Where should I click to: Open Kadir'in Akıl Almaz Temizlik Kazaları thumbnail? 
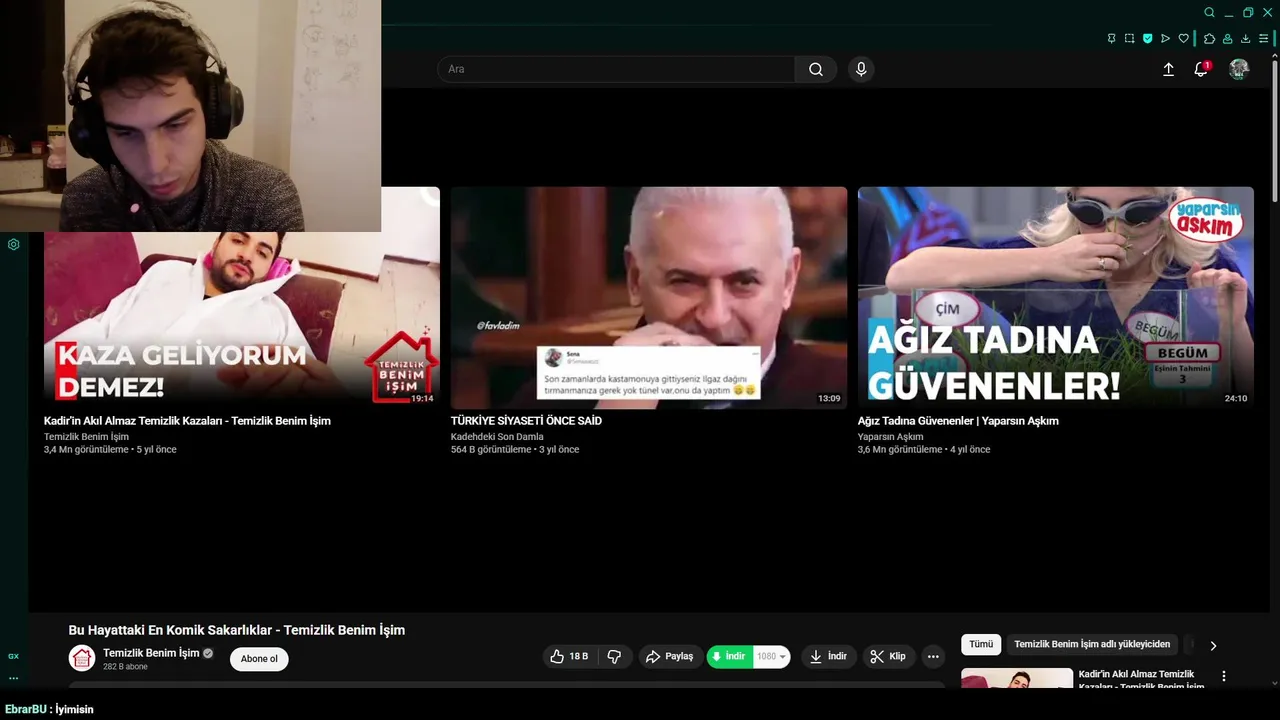point(242,297)
